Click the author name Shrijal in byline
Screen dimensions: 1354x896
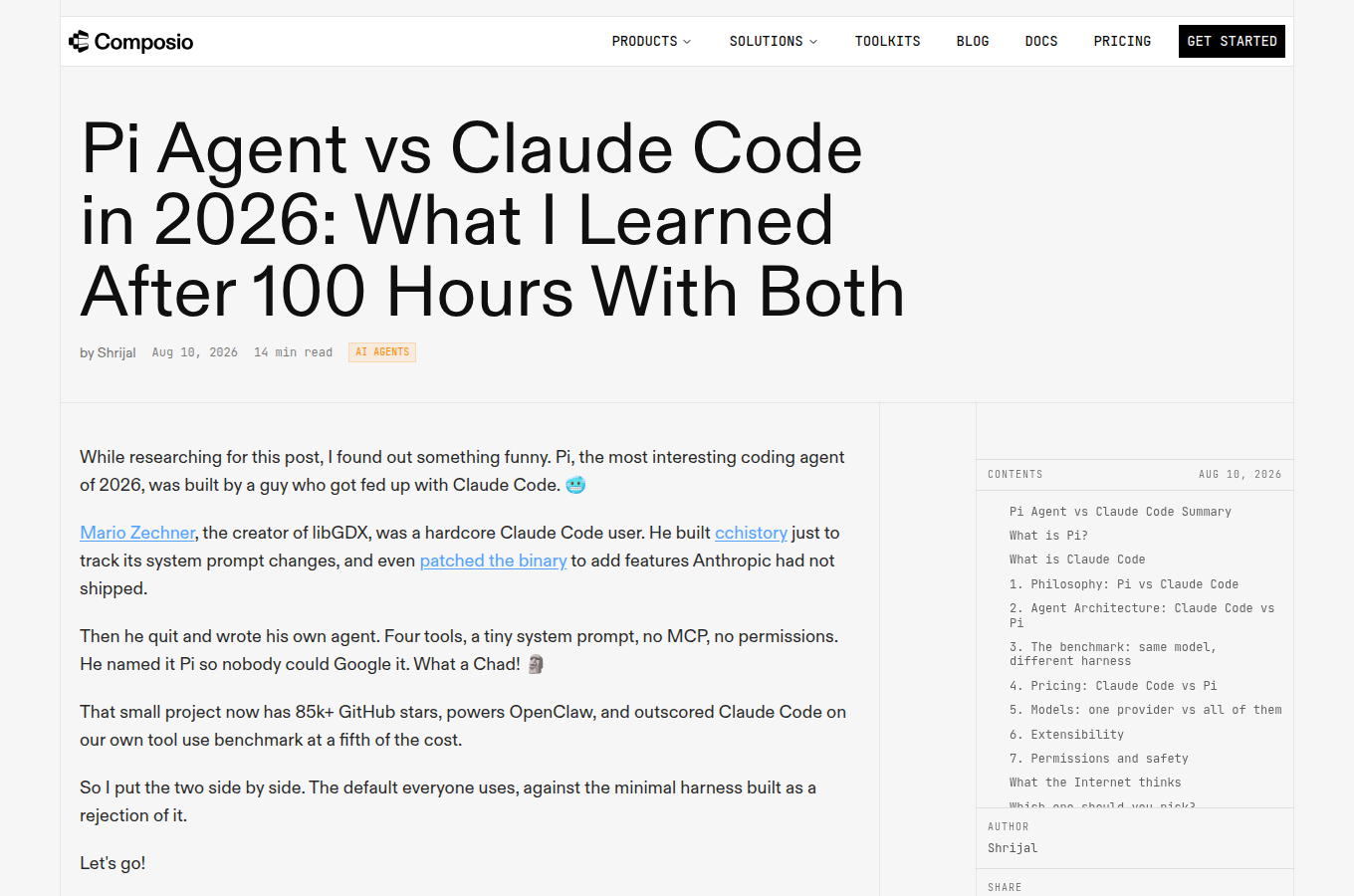(x=116, y=352)
